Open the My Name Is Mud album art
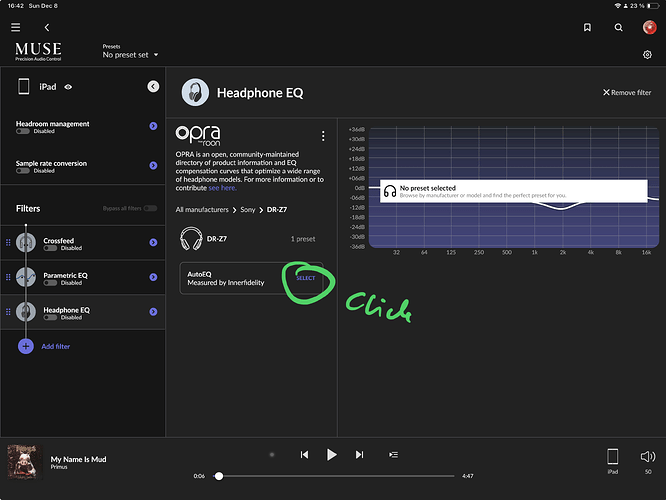The image size is (666, 500). tap(25, 462)
